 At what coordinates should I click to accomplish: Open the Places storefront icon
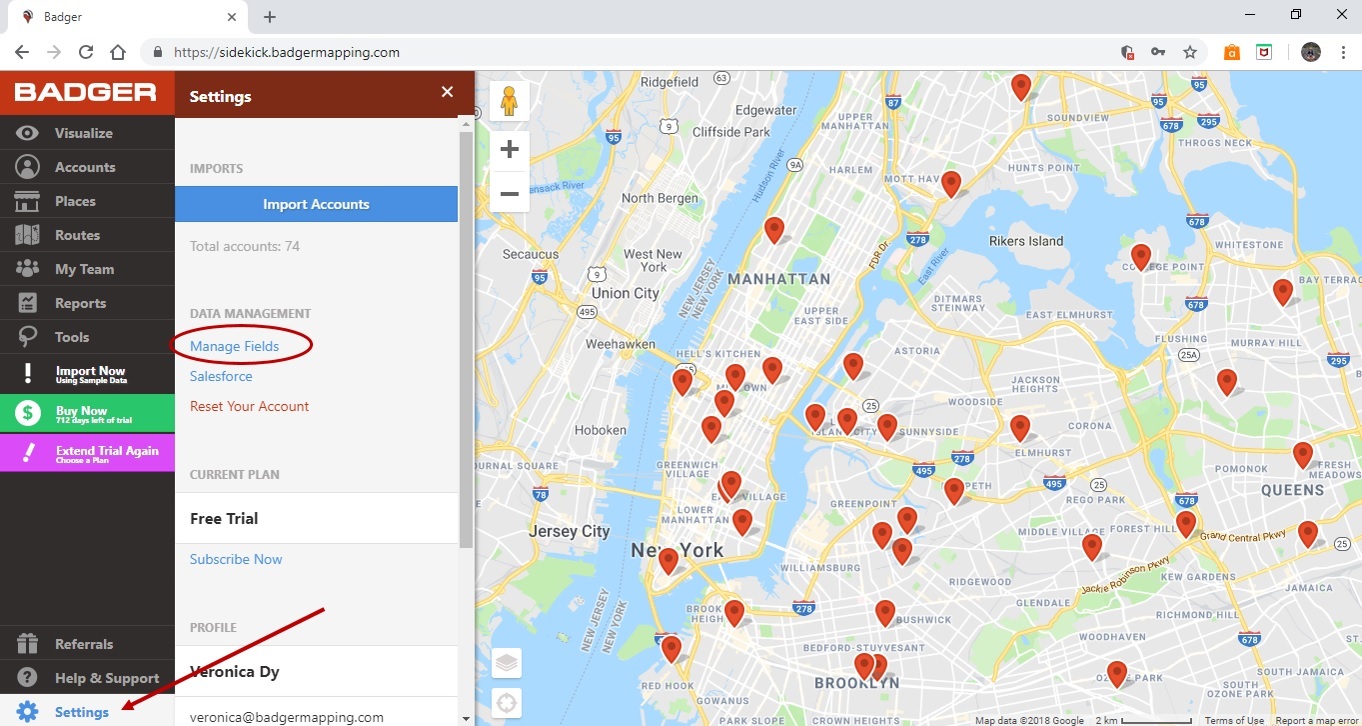[x=27, y=201]
